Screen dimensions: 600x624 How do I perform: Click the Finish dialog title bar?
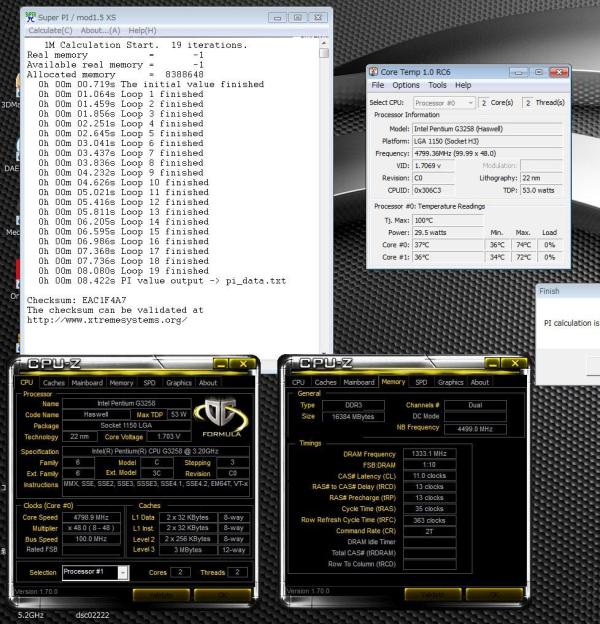pos(568,291)
